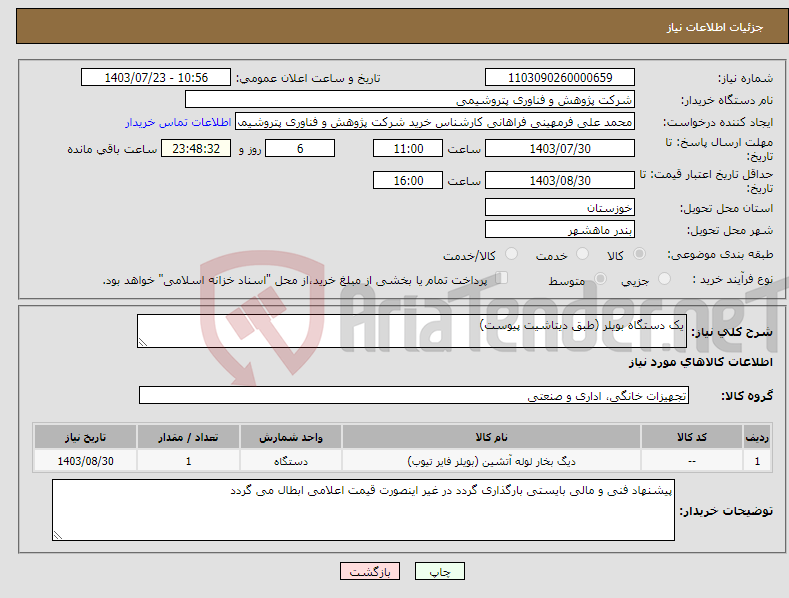Viewport: 789px width, 598px height.
Task: Click the item name cell دیگ بخار لوله آتشین
Action: (491, 461)
